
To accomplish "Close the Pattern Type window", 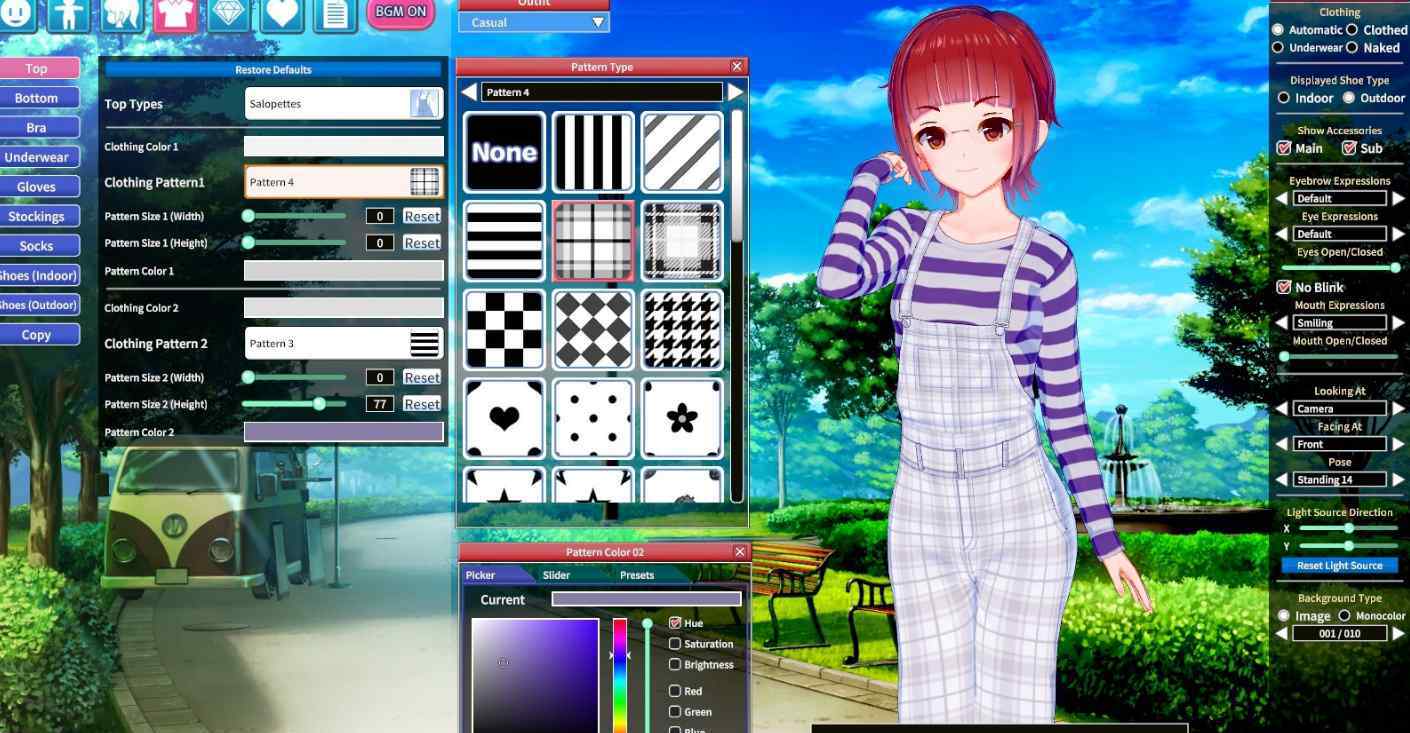I will (737, 66).
